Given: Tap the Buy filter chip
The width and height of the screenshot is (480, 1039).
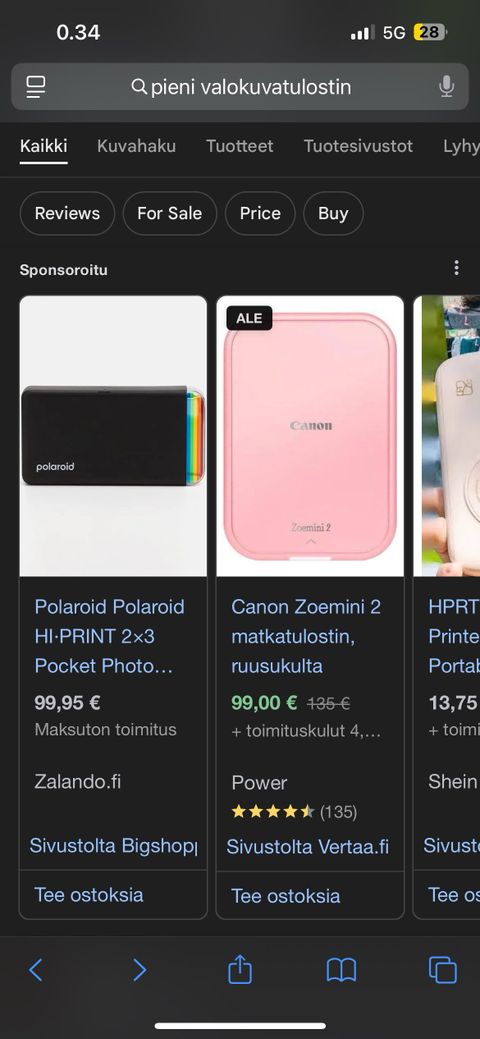Looking at the screenshot, I should (333, 213).
